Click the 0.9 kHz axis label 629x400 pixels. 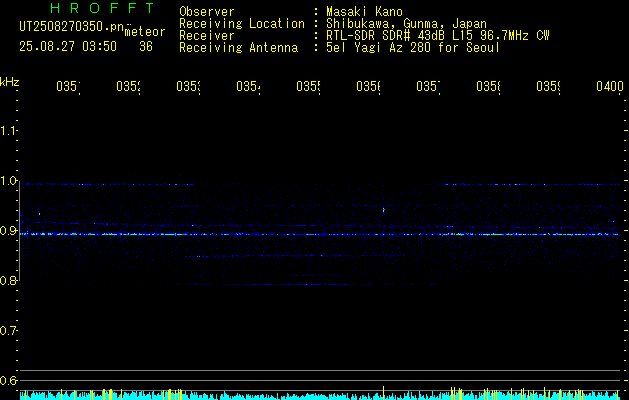click(8, 230)
